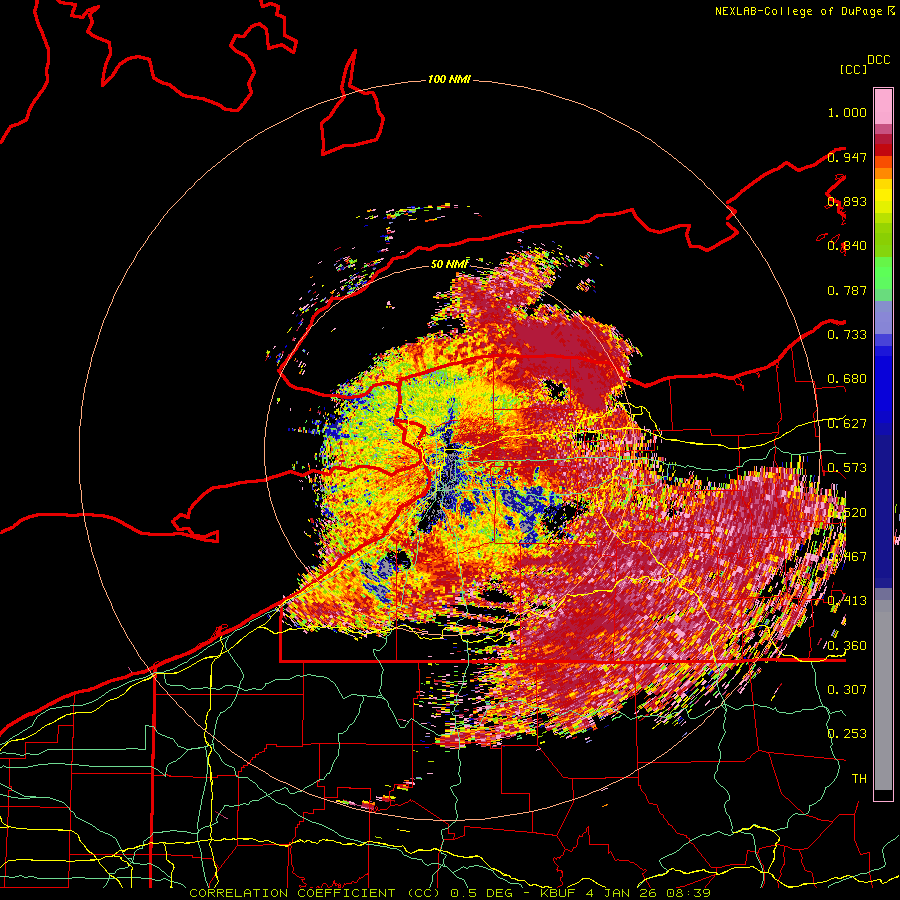This screenshot has width=900, height=900.
Task: Click the 0.360 scale value
Action: point(847,646)
